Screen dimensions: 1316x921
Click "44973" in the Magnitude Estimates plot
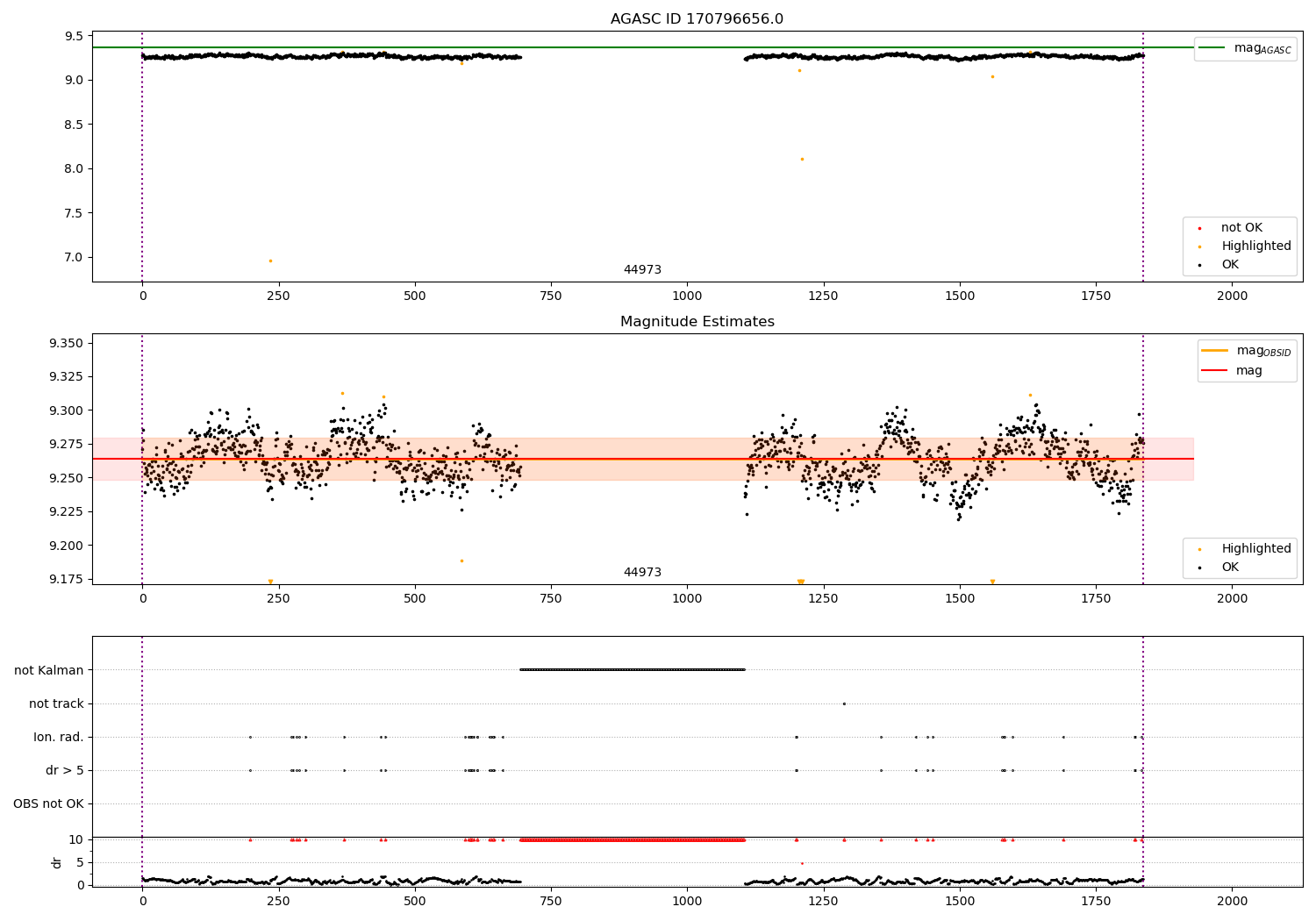(642, 573)
